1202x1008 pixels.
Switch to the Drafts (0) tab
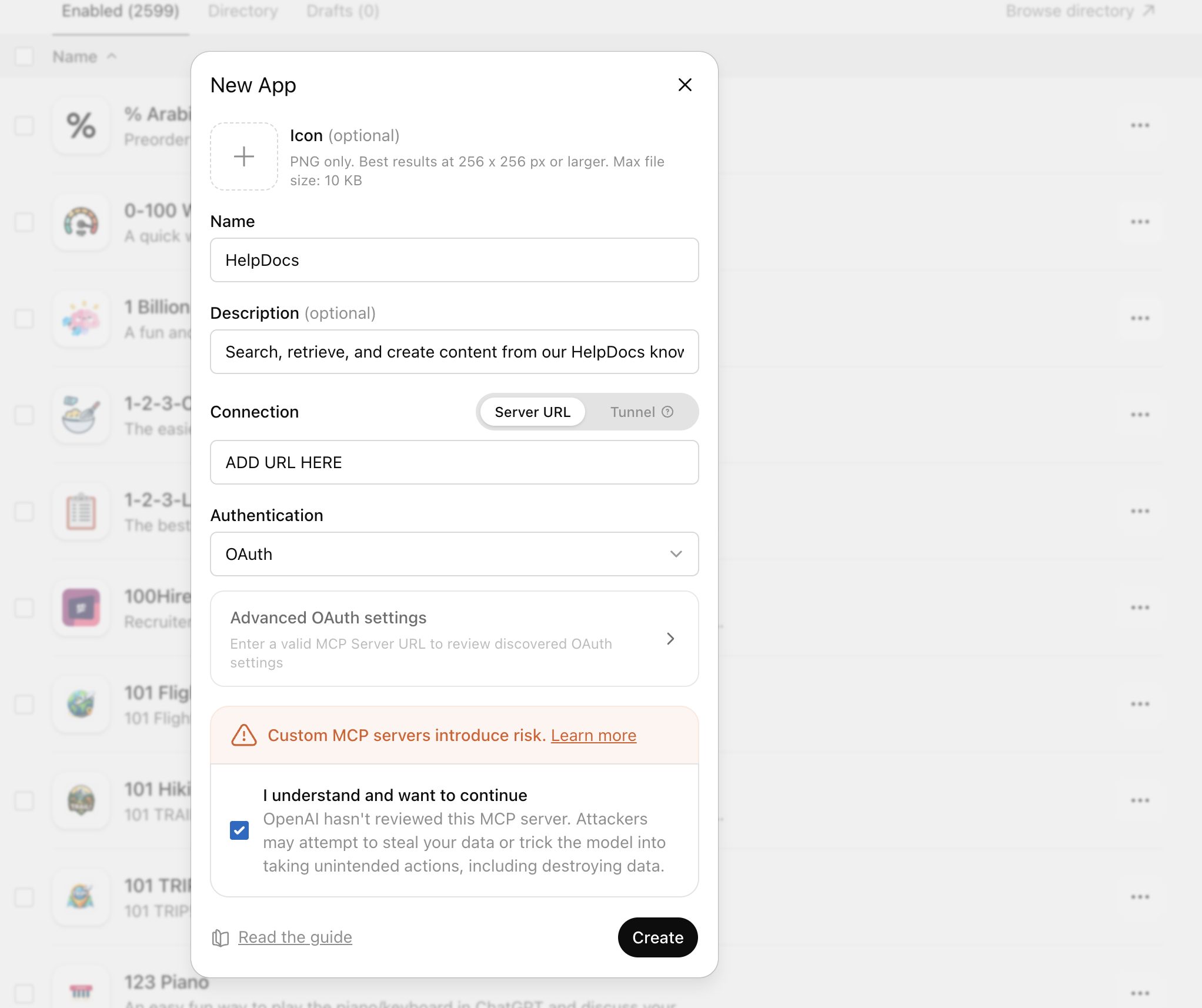pos(343,11)
